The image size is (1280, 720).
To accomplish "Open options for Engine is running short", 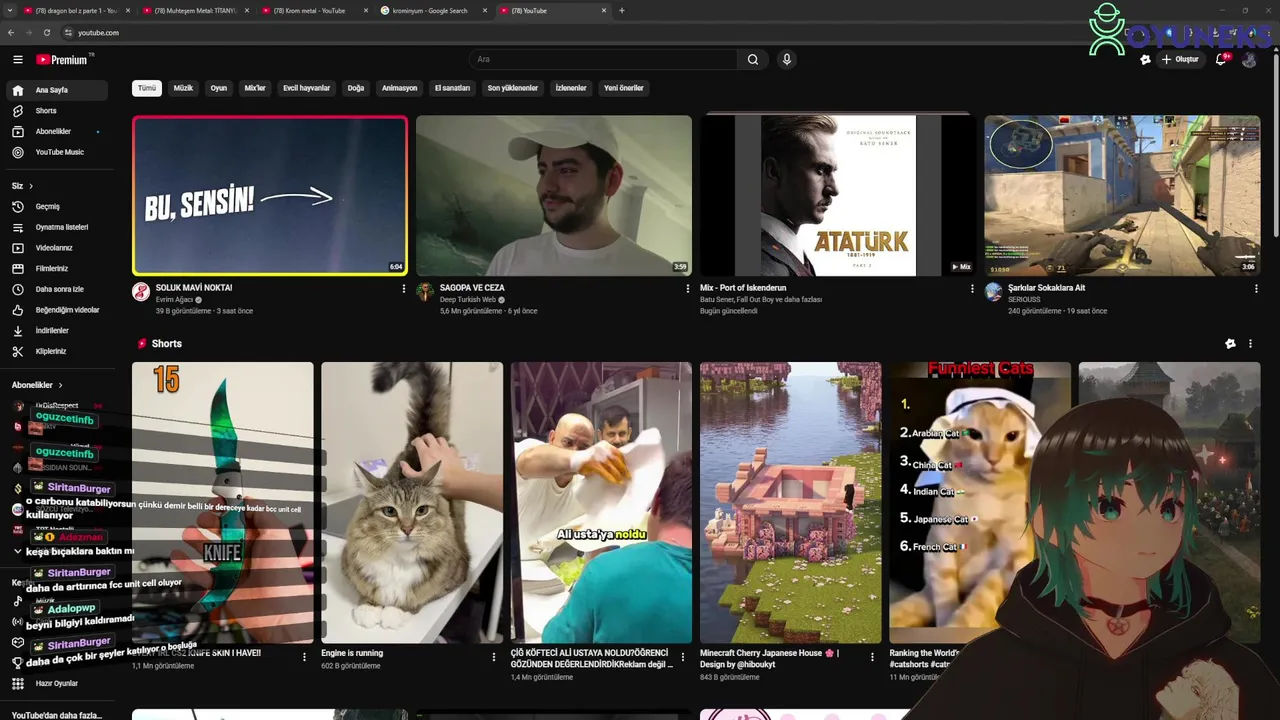I will click(494, 657).
